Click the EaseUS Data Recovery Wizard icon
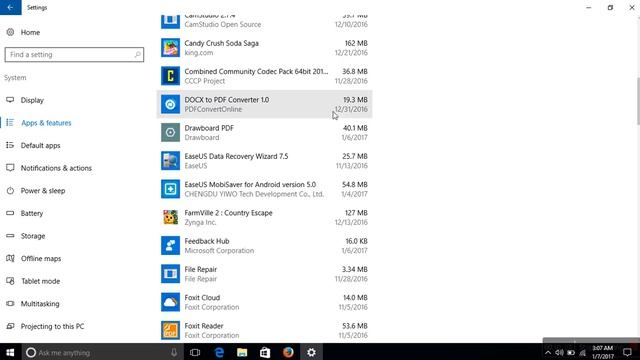Image resolution: width=640 pixels, height=360 pixels. point(170,161)
